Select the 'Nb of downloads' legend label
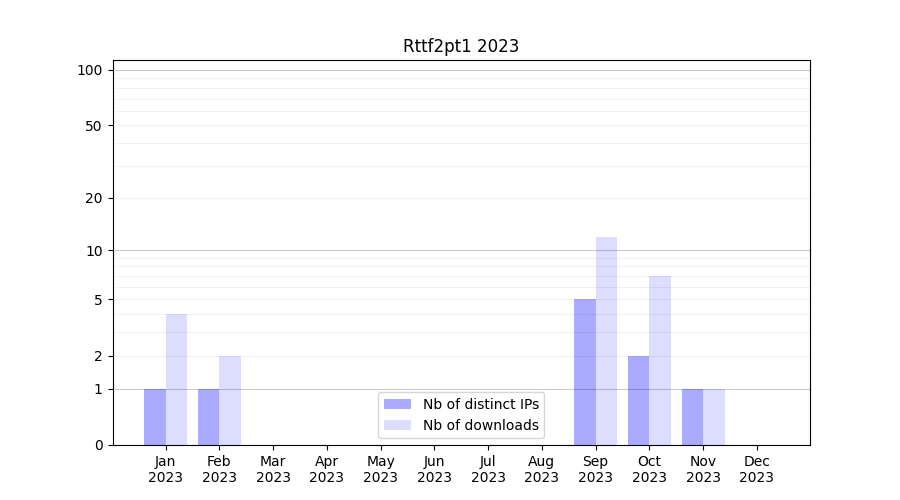 pyautogui.click(x=480, y=425)
